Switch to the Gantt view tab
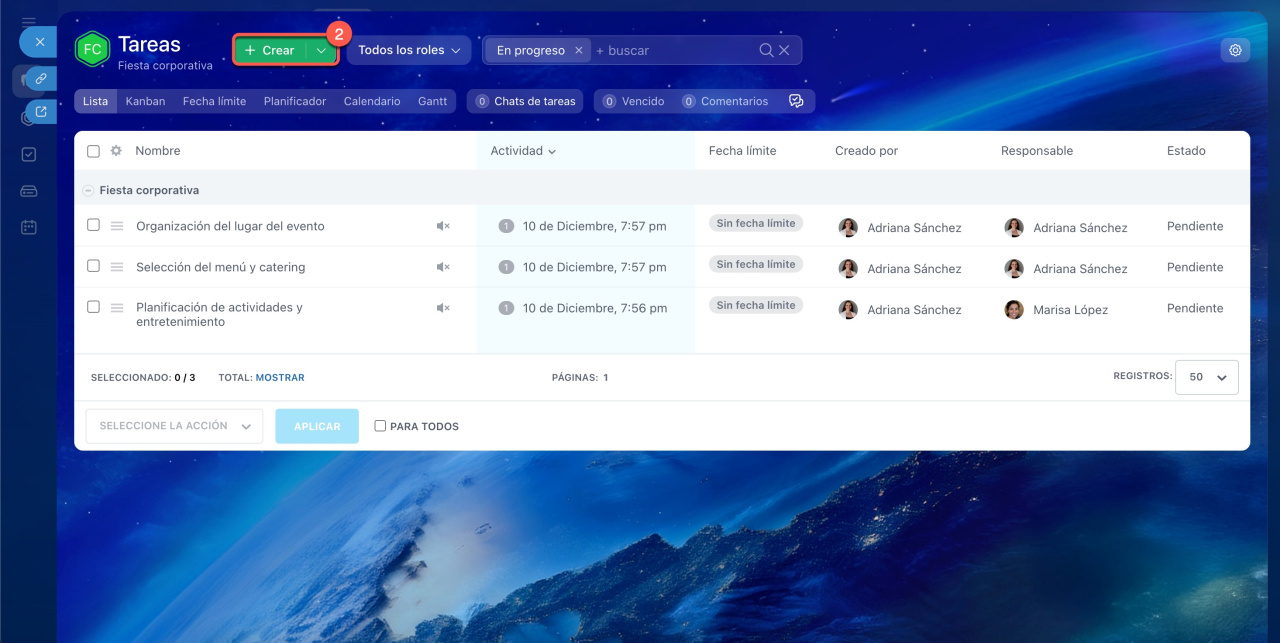 point(432,101)
